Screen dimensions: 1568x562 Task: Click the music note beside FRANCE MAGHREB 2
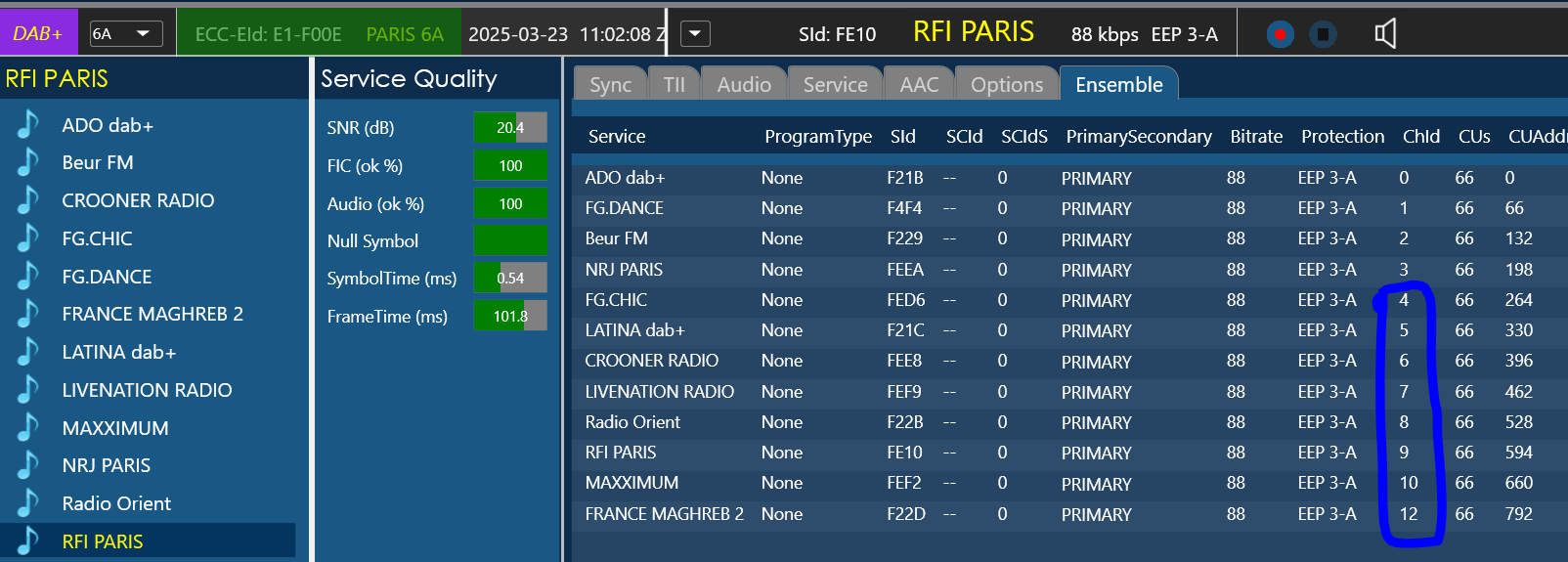[28, 314]
